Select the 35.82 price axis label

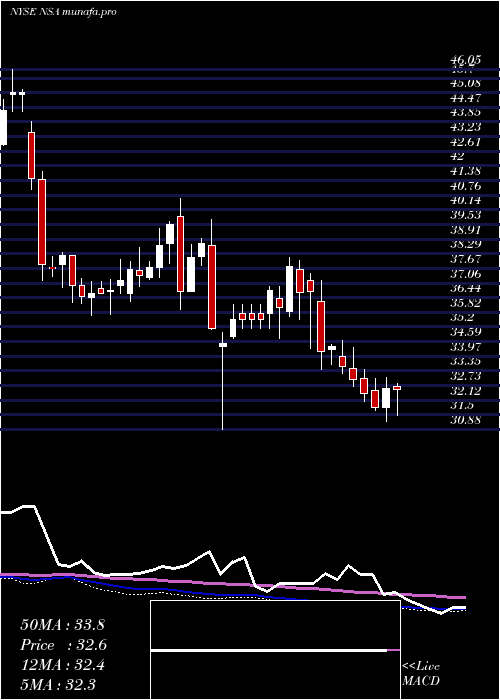click(465, 303)
